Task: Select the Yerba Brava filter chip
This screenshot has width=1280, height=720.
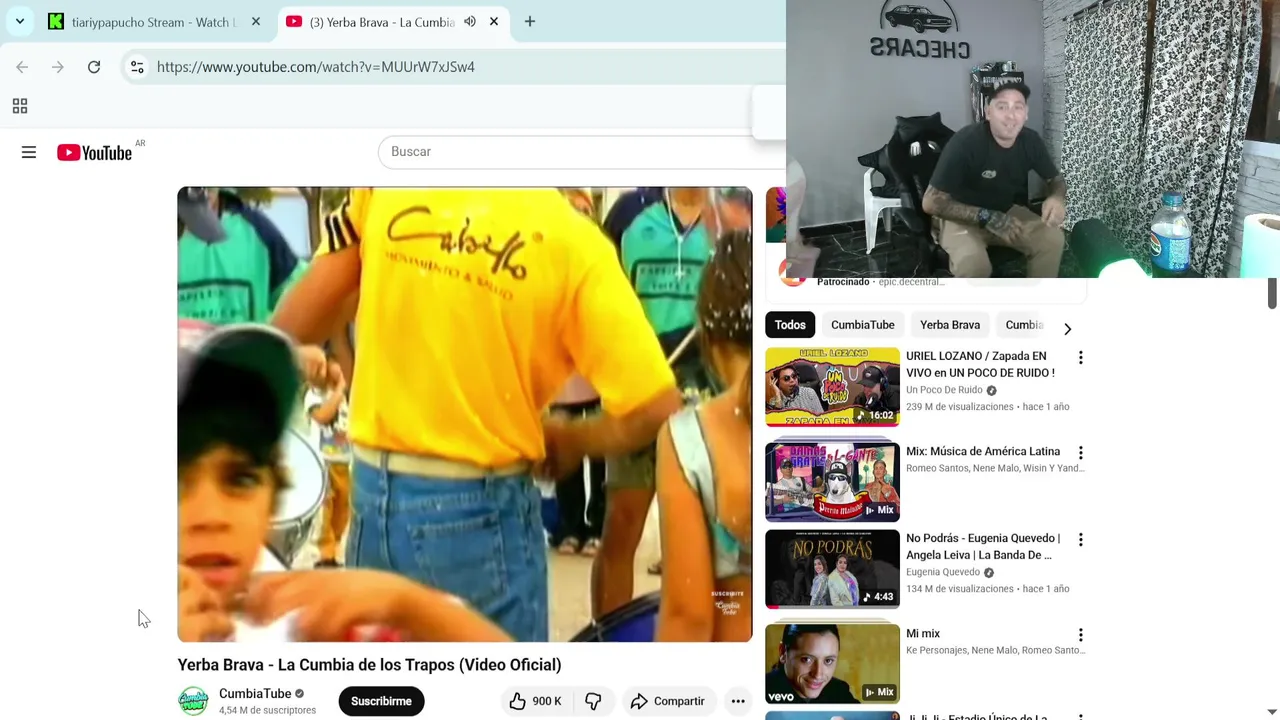Action: pos(950,325)
